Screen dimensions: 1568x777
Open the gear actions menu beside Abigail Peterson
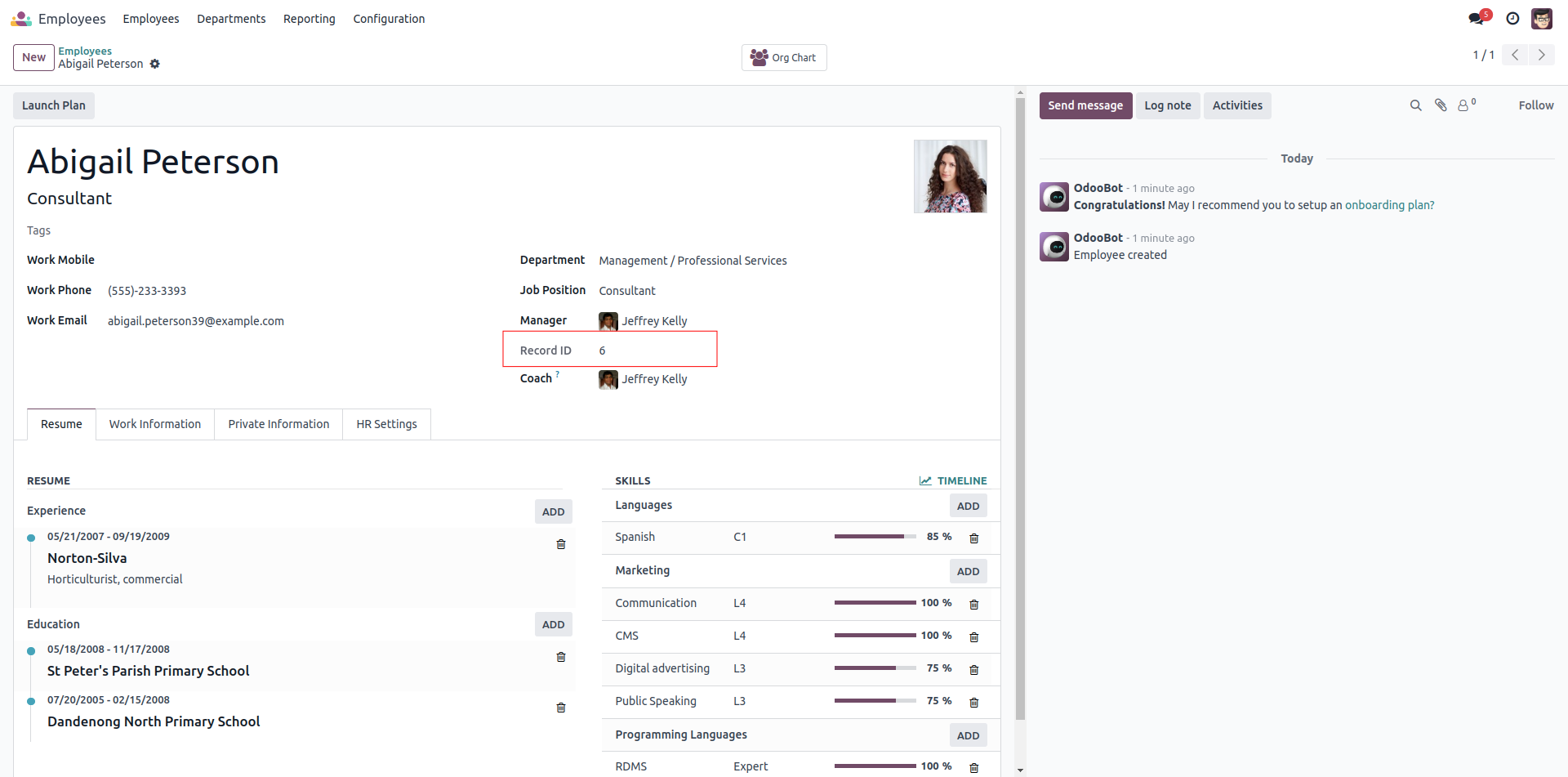coord(155,64)
